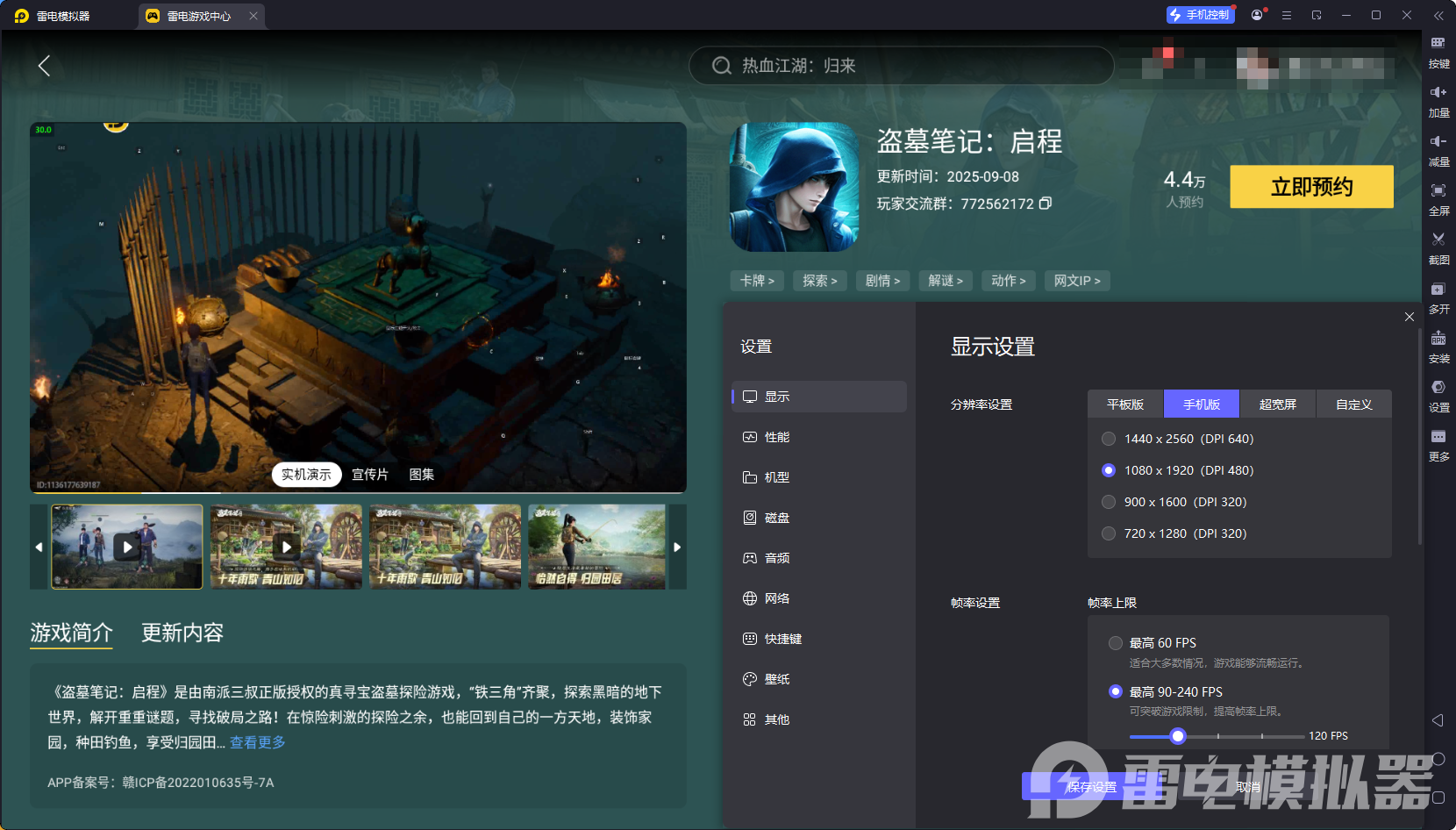This screenshot has width=1456, height=830.
Task: Choose 最高 60 FPS frame rate
Action: pos(1116,642)
